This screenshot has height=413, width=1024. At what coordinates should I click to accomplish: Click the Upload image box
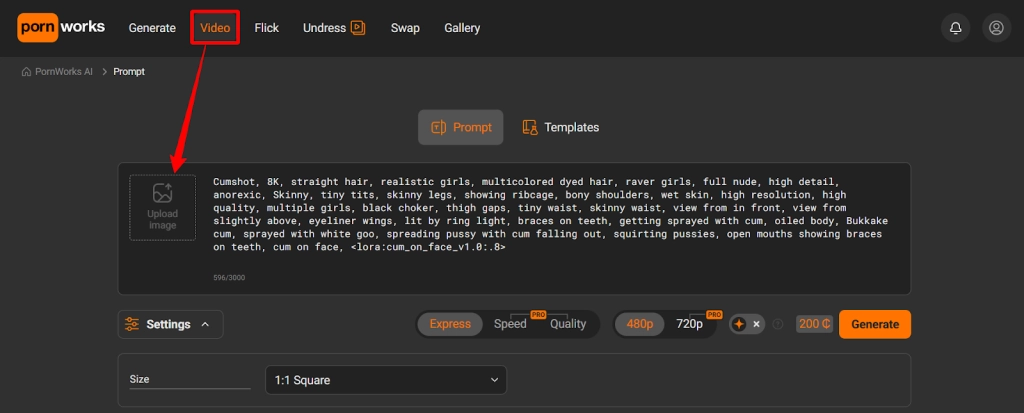(163, 208)
